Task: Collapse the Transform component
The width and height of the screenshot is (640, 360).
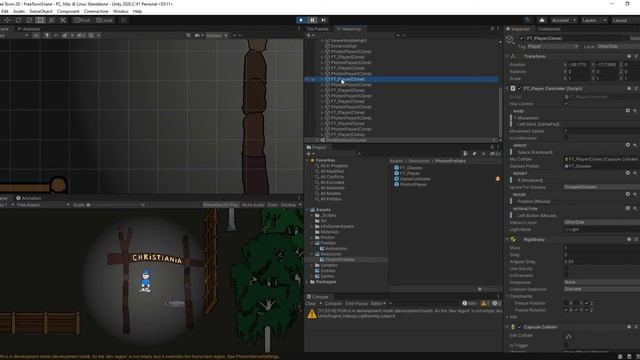Action: tap(507, 56)
